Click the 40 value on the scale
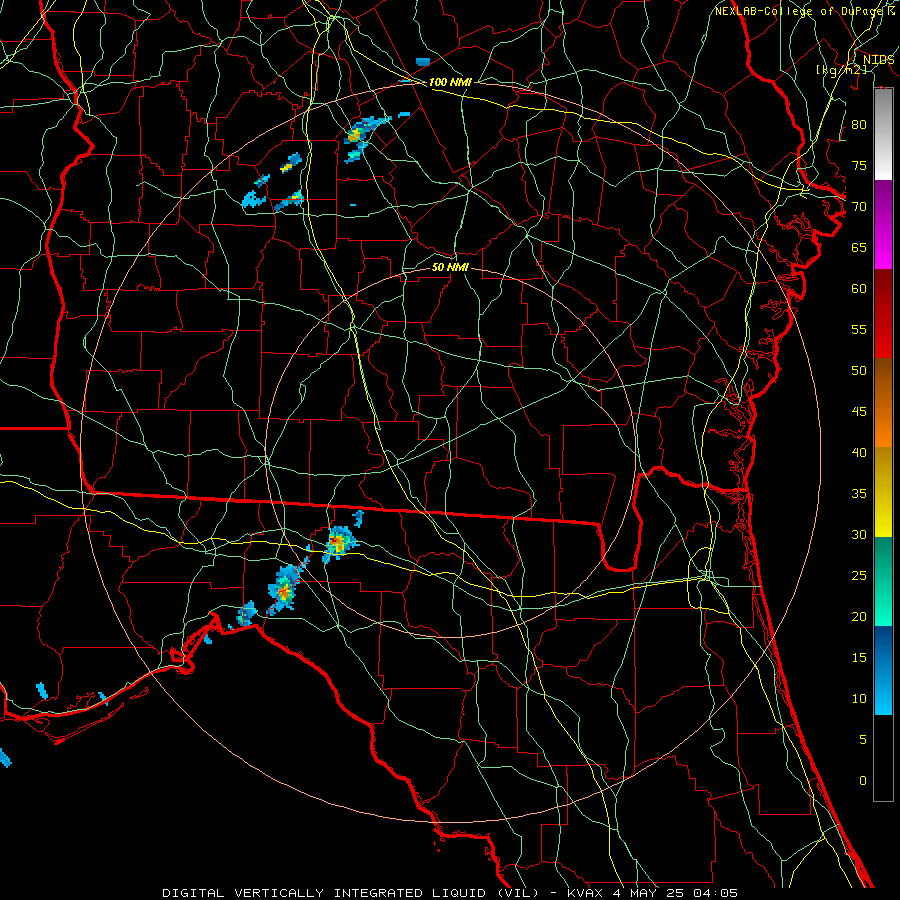900x900 pixels. pos(859,453)
